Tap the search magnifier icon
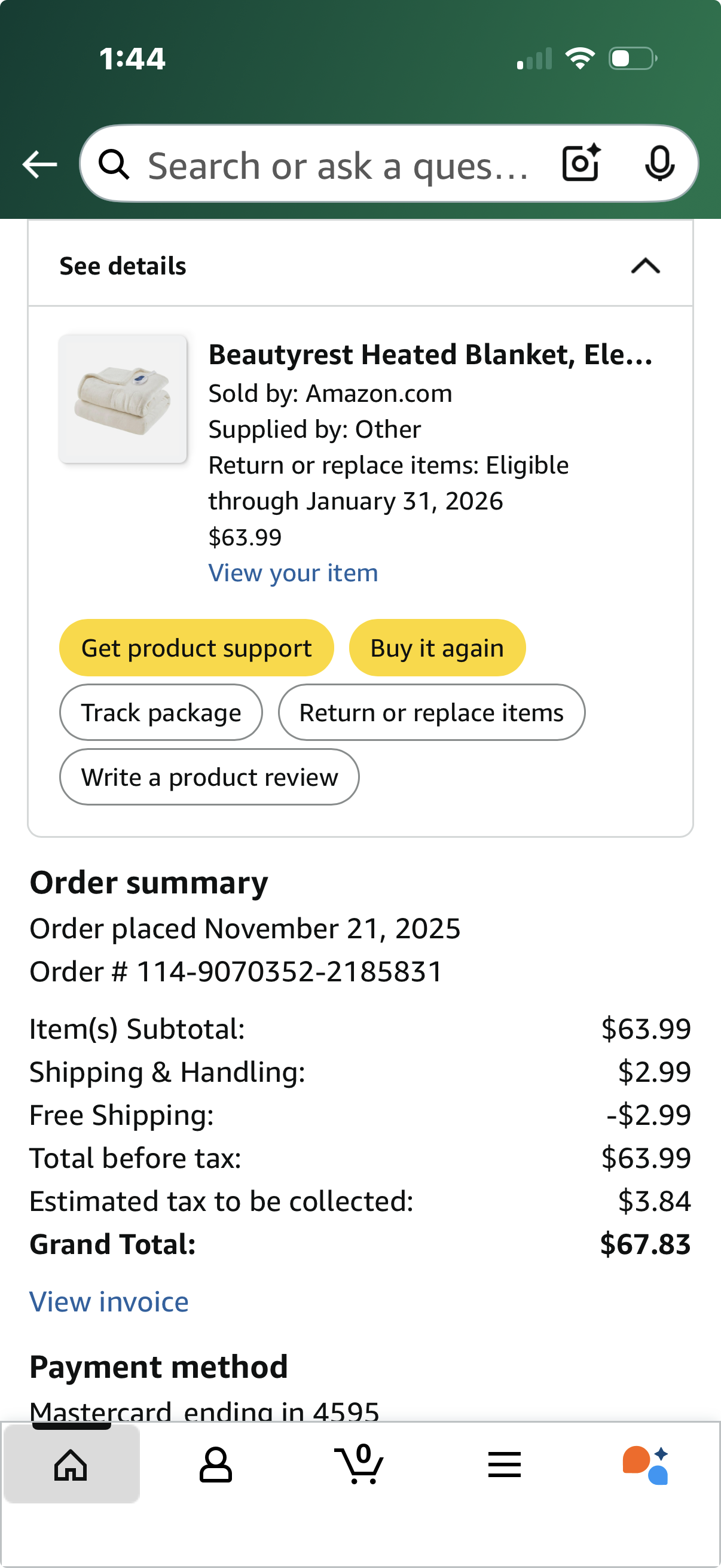 pyautogui.click(x=114, y=164)
